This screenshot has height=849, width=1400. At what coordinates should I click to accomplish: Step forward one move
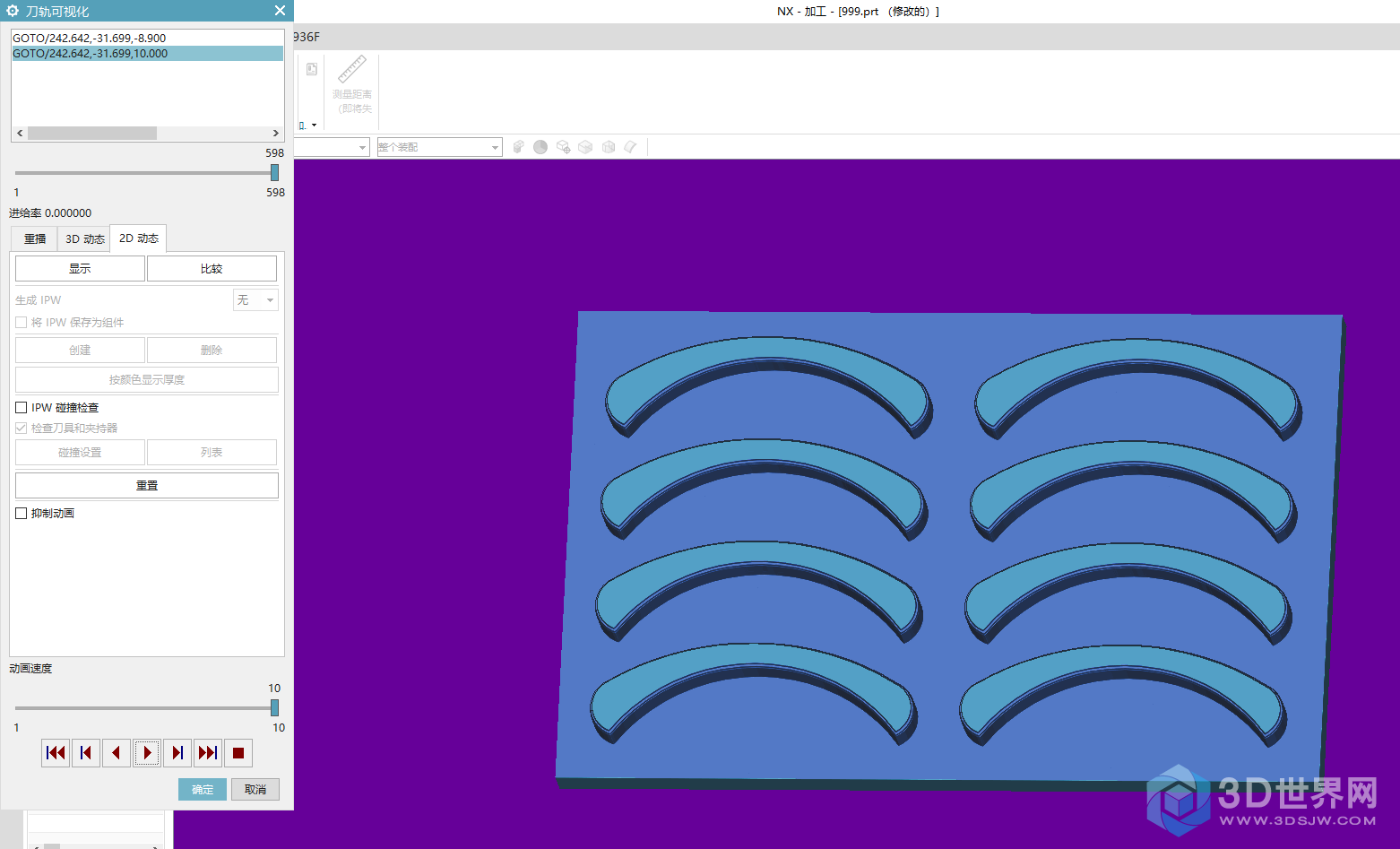pos(177,753)
